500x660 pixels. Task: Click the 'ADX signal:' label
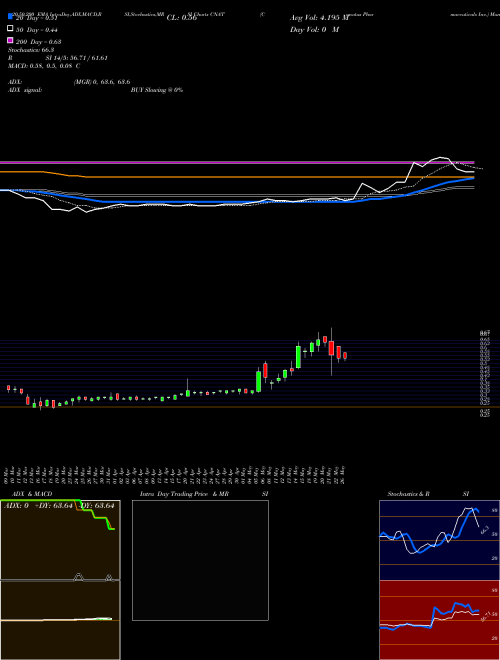pos(25,90)
